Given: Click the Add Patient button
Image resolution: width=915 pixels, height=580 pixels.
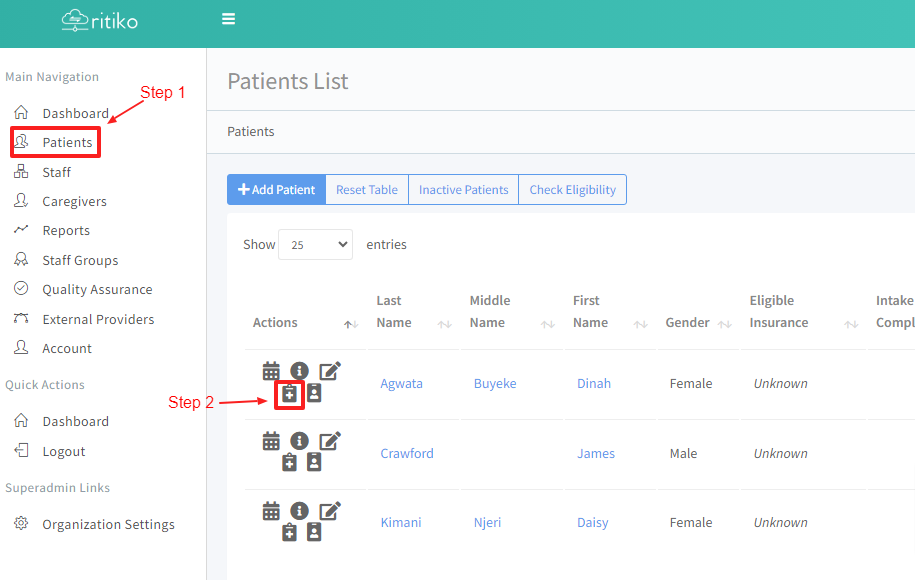Looking at the screenshot, I should tap(277, 190).
